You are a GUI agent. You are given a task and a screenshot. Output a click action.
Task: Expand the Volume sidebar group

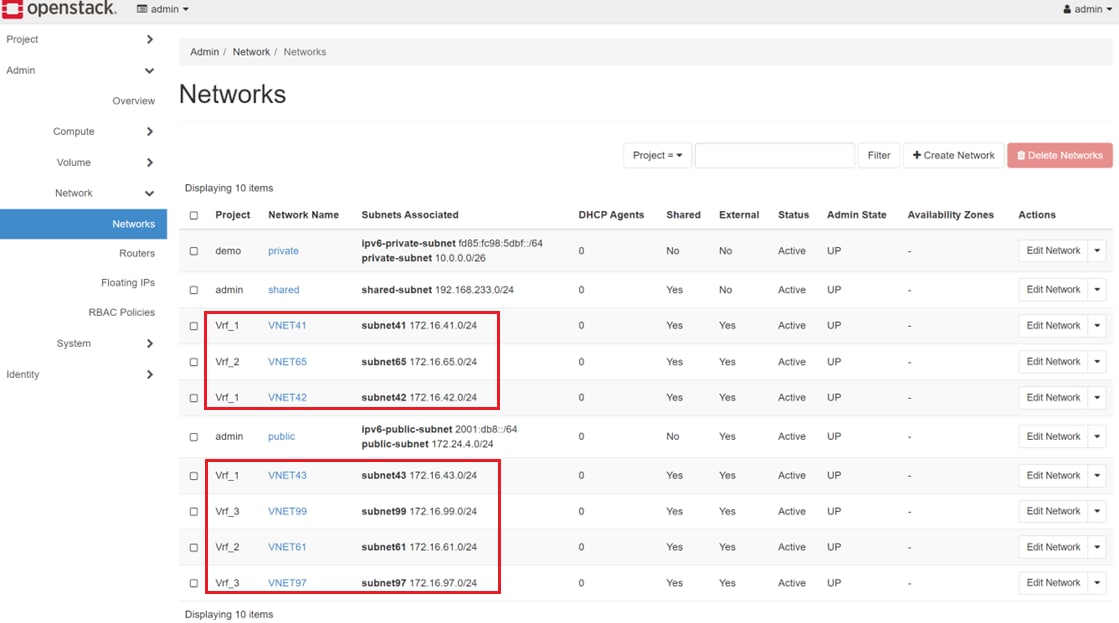pyautogui.click(x=104, y=162)
